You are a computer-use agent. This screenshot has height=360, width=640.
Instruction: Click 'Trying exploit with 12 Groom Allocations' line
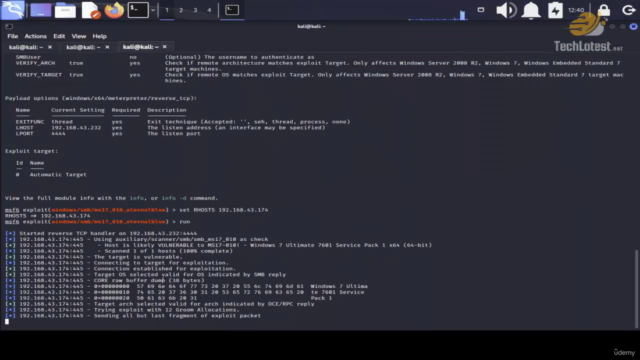point(122,310)
